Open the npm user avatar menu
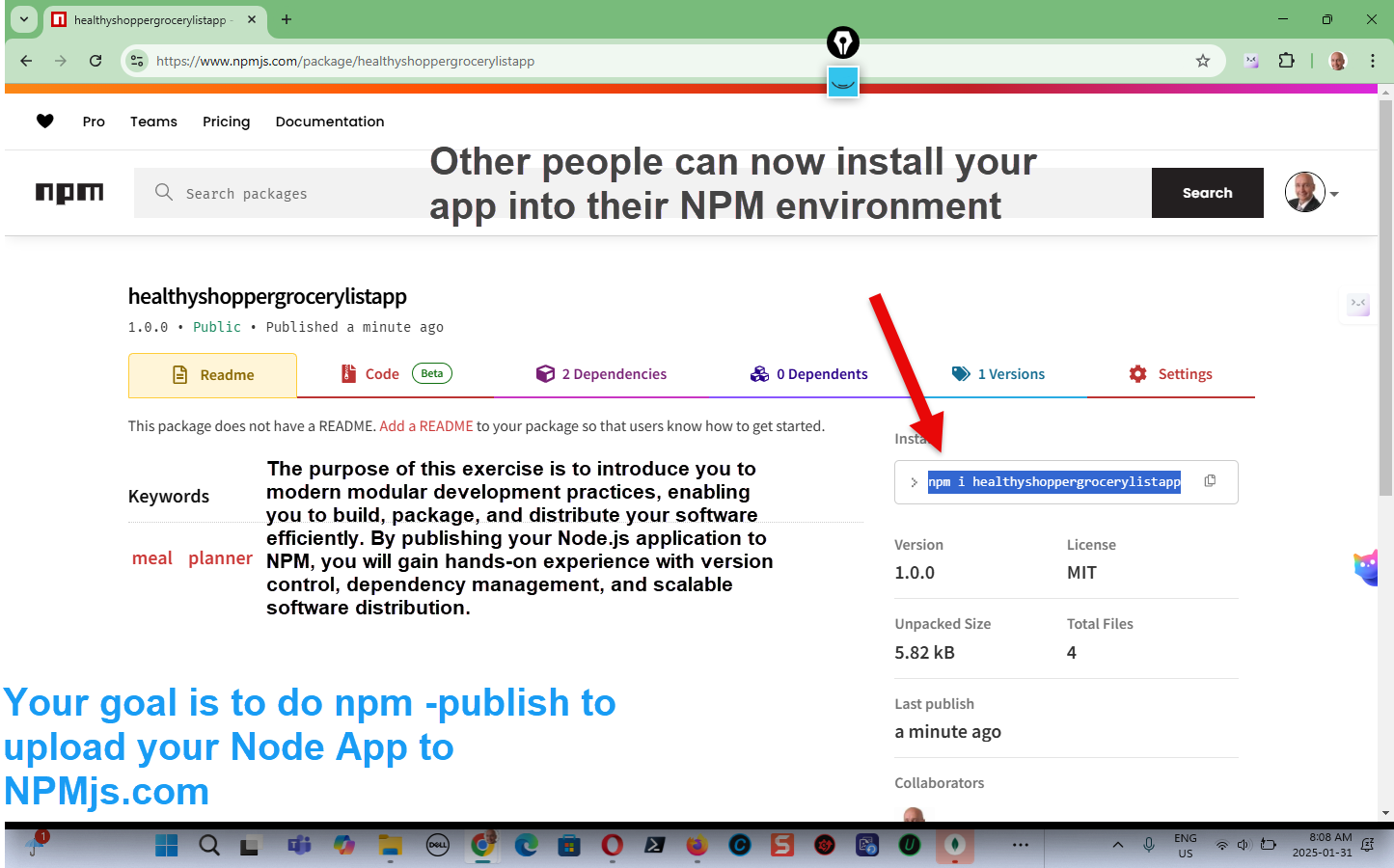Screen dimensions: 1394x868 (x=1312, y=193)
